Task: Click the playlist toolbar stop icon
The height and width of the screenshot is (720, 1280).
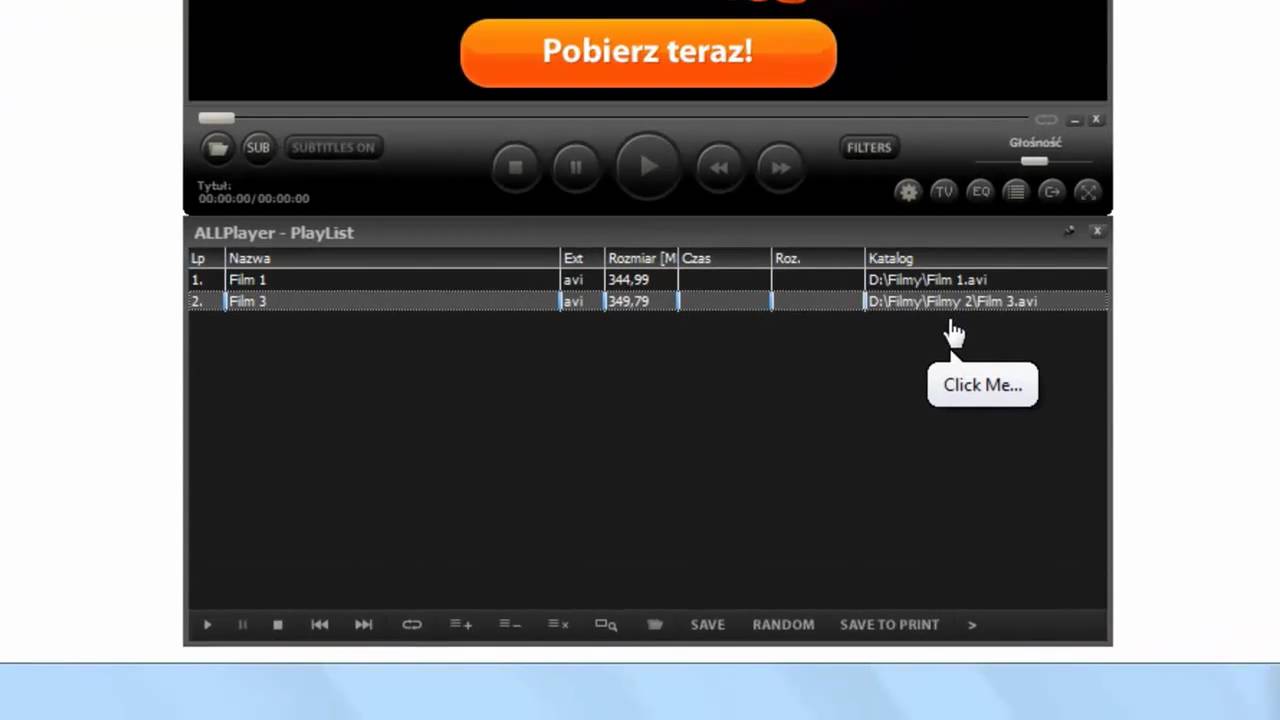Action: (x=278, y=625)
